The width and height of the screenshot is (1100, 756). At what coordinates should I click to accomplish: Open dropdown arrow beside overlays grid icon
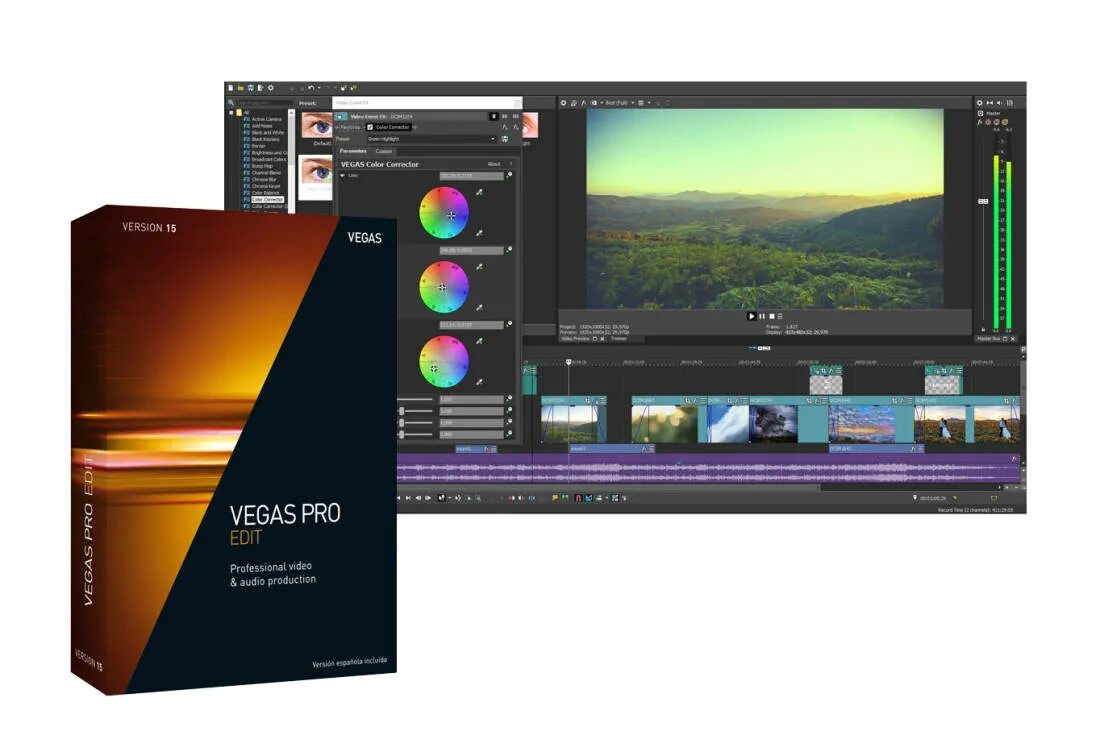point(648,102)
